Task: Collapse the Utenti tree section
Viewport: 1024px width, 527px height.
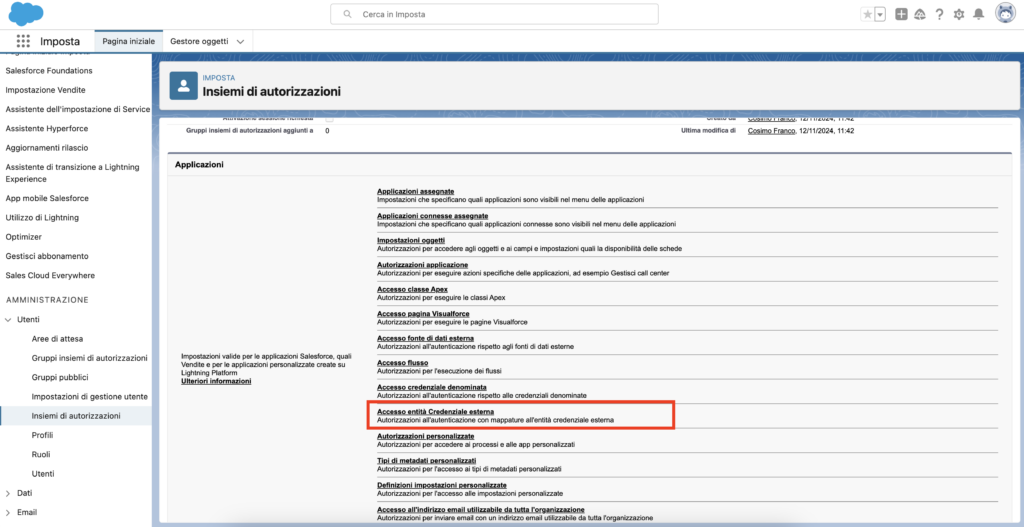Action: [x=10, y=319]
